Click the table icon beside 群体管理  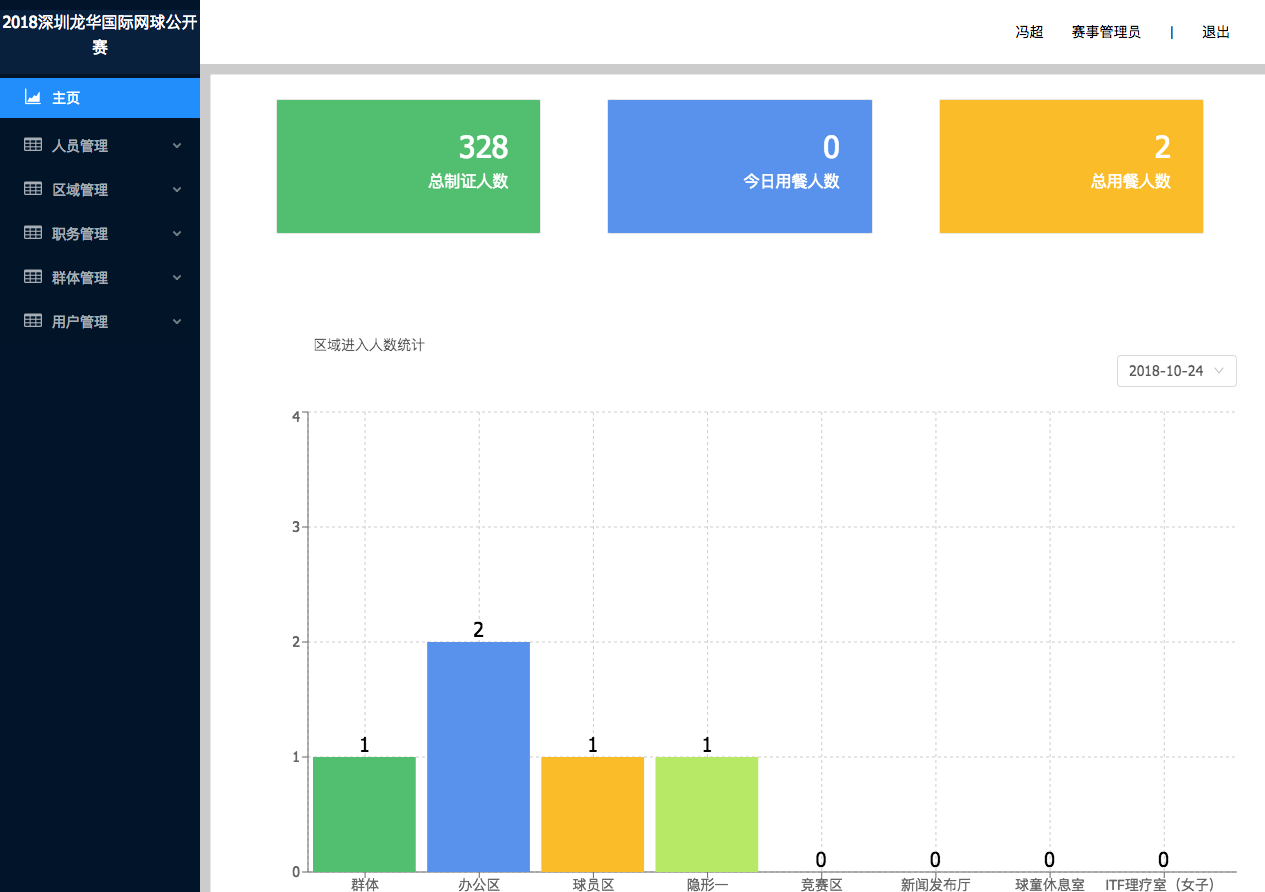(x=33, y=277)
